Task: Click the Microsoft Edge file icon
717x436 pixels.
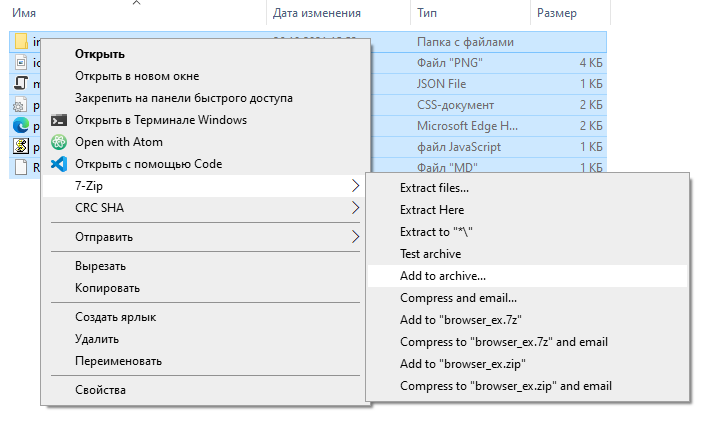Action: click(20, 126)
